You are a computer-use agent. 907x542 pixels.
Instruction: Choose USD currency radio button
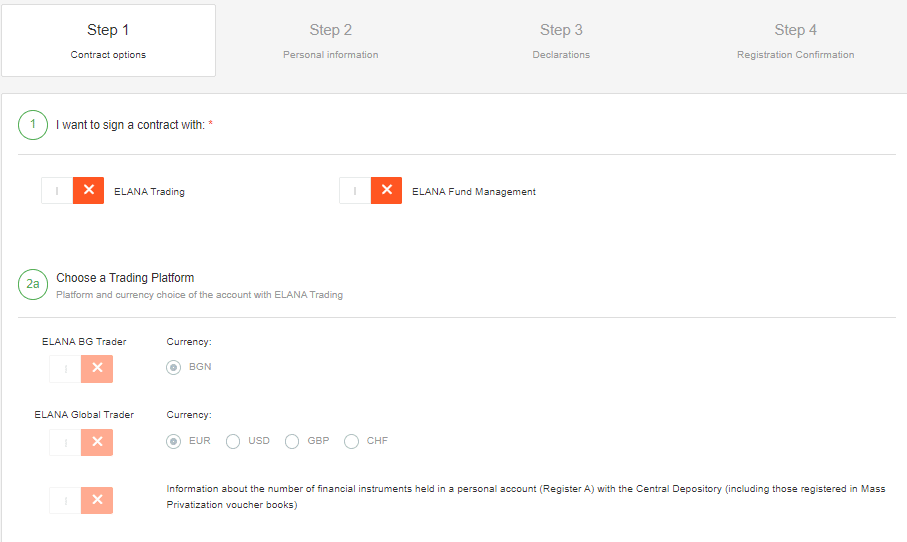(233, 441)
